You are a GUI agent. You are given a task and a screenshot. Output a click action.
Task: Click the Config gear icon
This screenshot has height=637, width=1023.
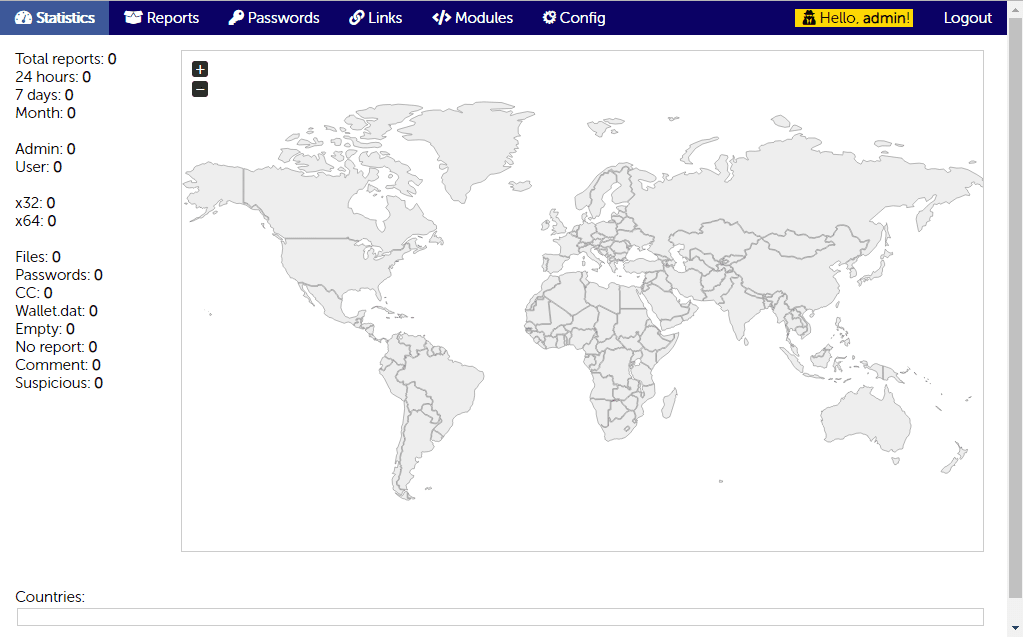[x=549, y=18]
